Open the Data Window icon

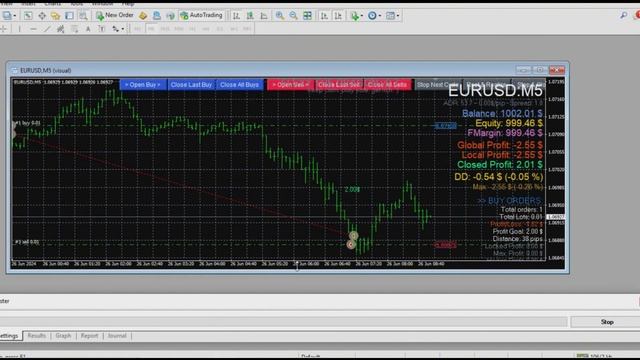point(42,16)
